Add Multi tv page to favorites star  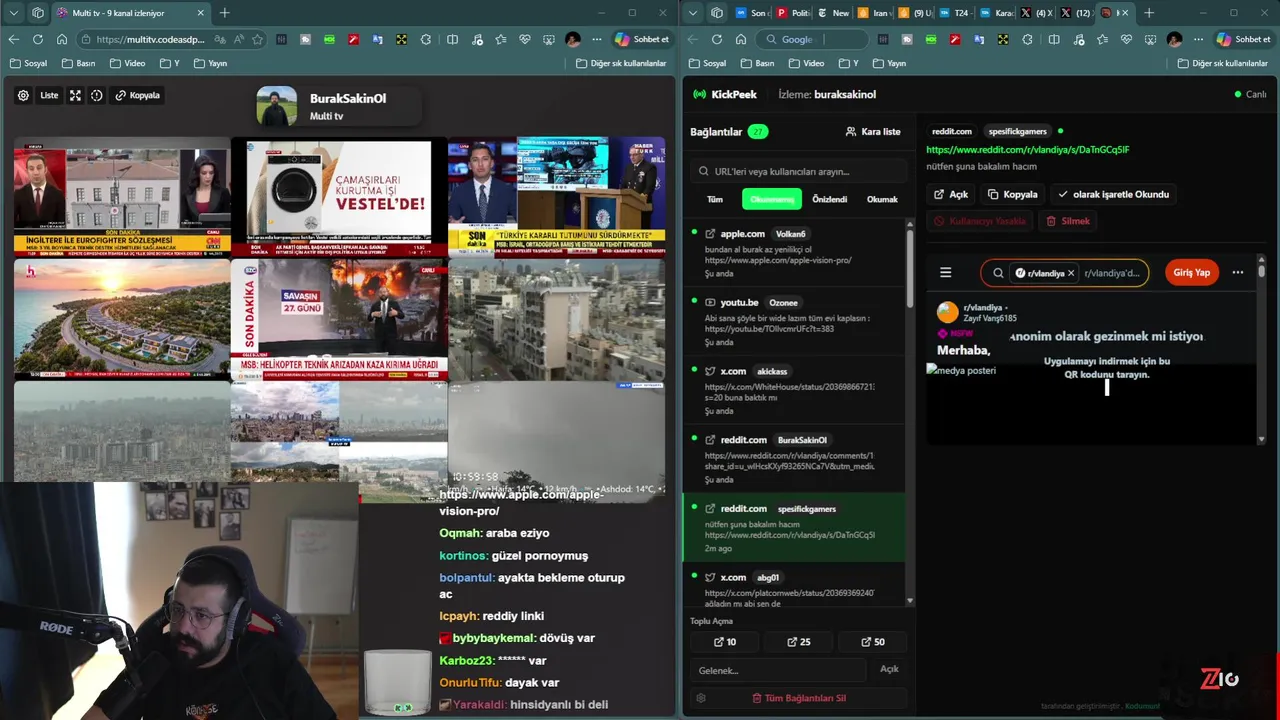[257, 39]
